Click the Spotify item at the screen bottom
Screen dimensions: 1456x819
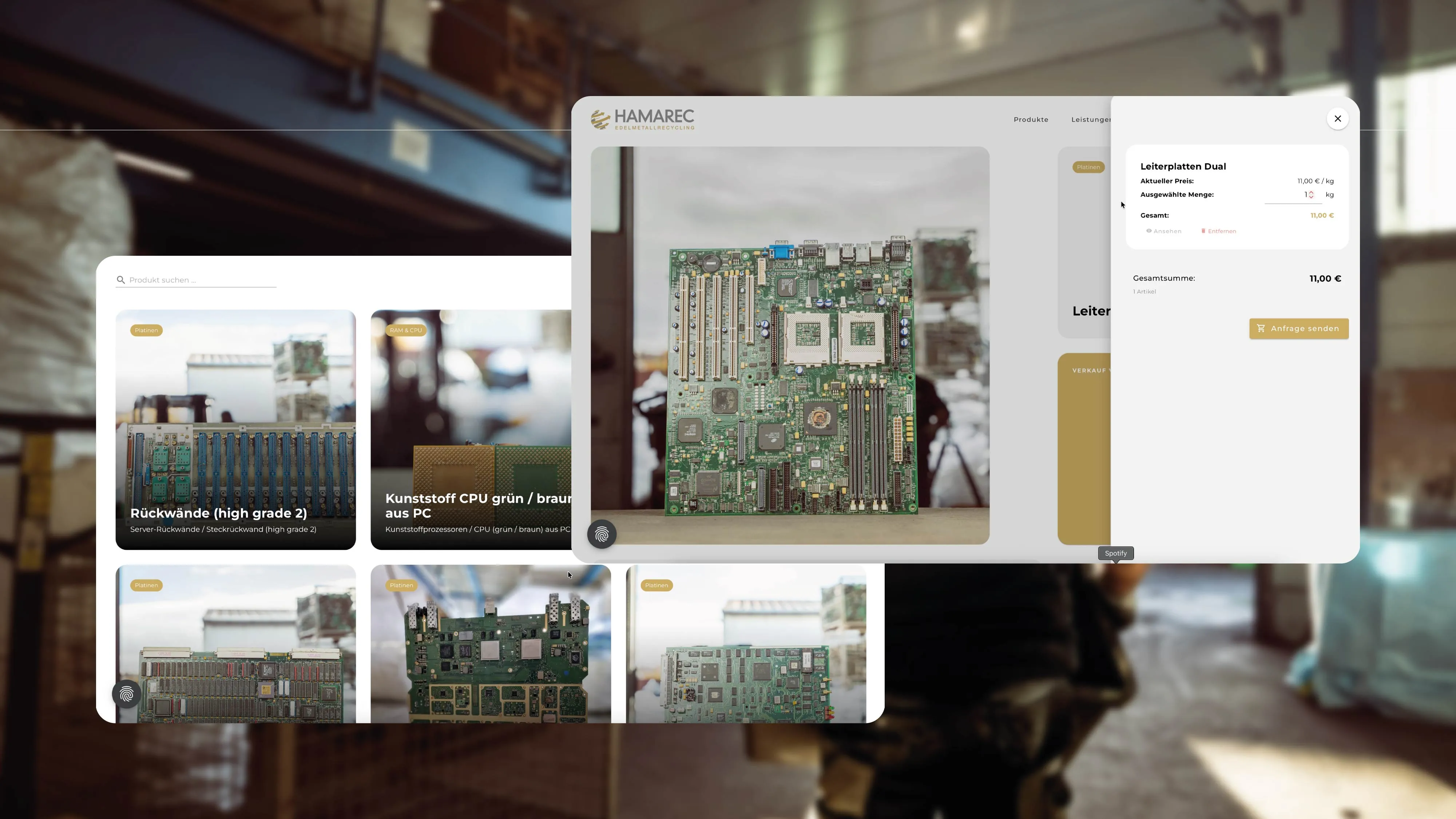[1115, 553]
